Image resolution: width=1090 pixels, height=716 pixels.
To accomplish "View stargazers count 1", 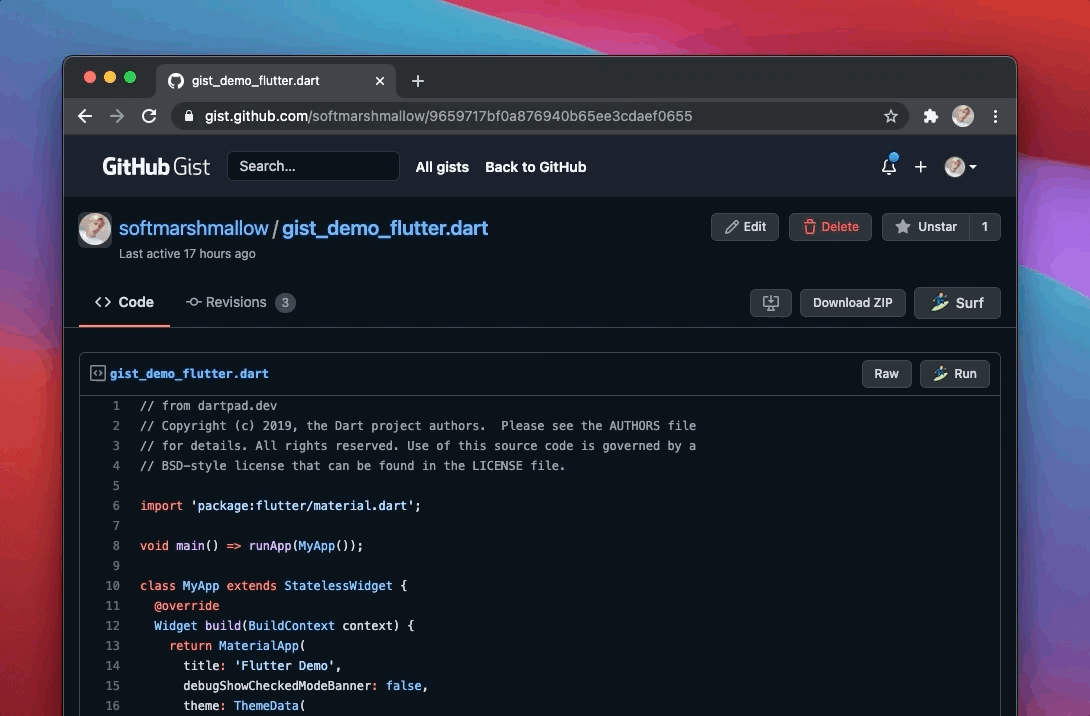I will point(985,227).
